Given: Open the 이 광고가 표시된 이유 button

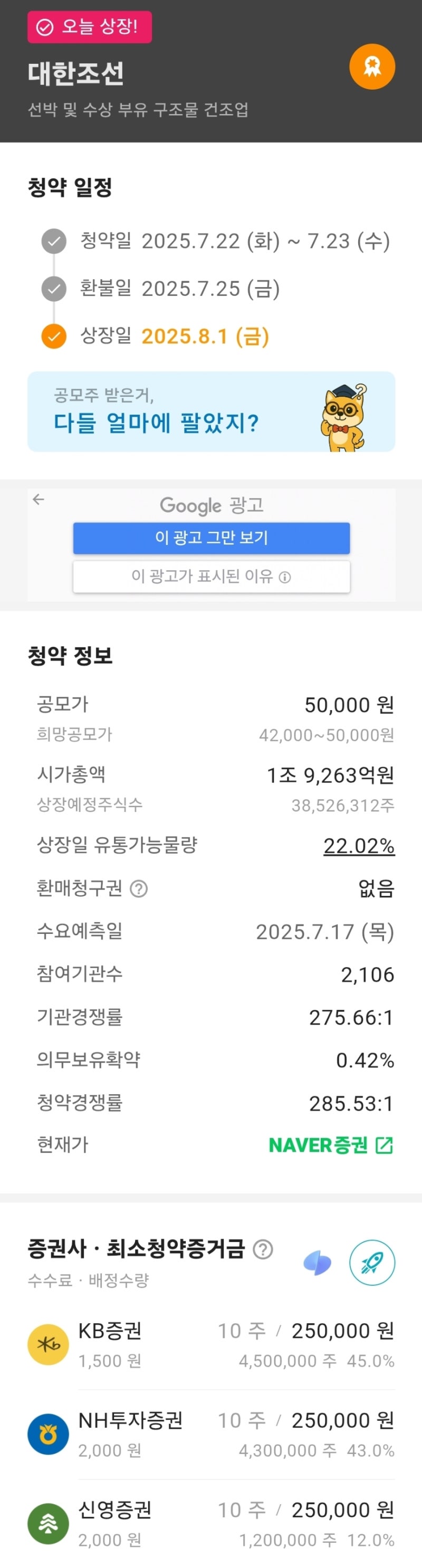Looking at the screenshot, I should [x=212, y=577].
